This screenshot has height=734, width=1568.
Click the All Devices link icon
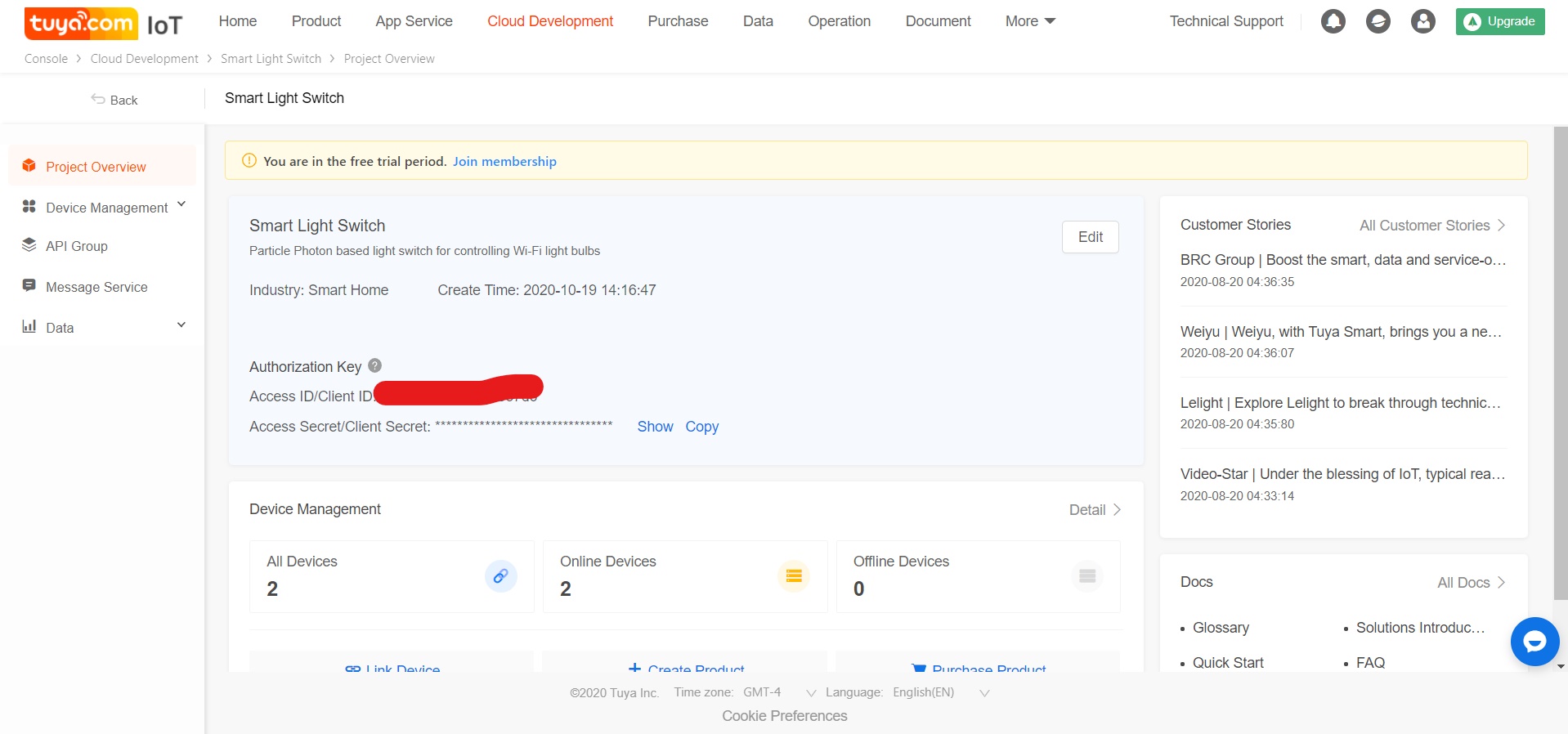(x=501, y=576)
